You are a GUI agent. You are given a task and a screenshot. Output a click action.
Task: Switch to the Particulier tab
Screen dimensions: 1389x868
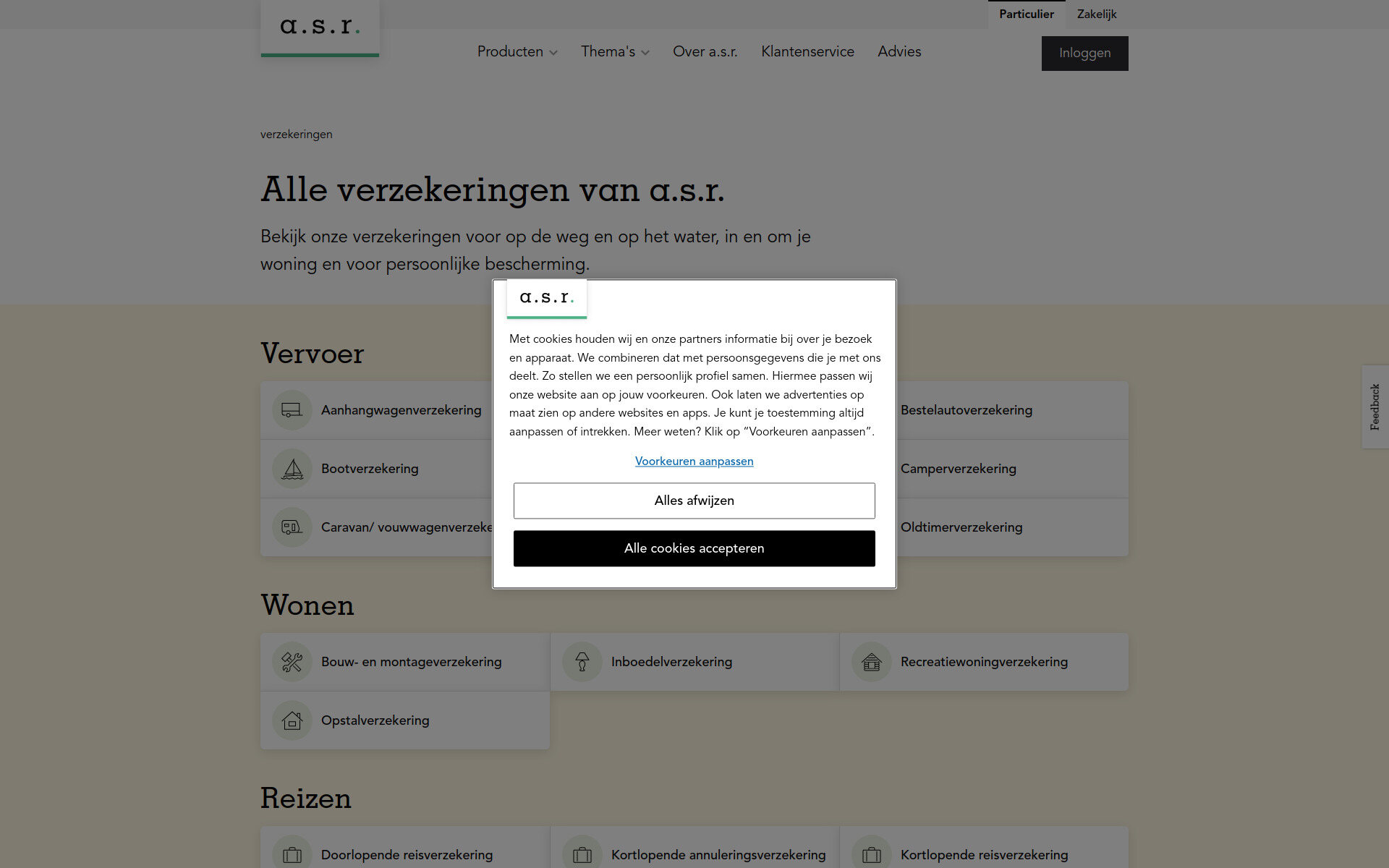click(1027, 14)
